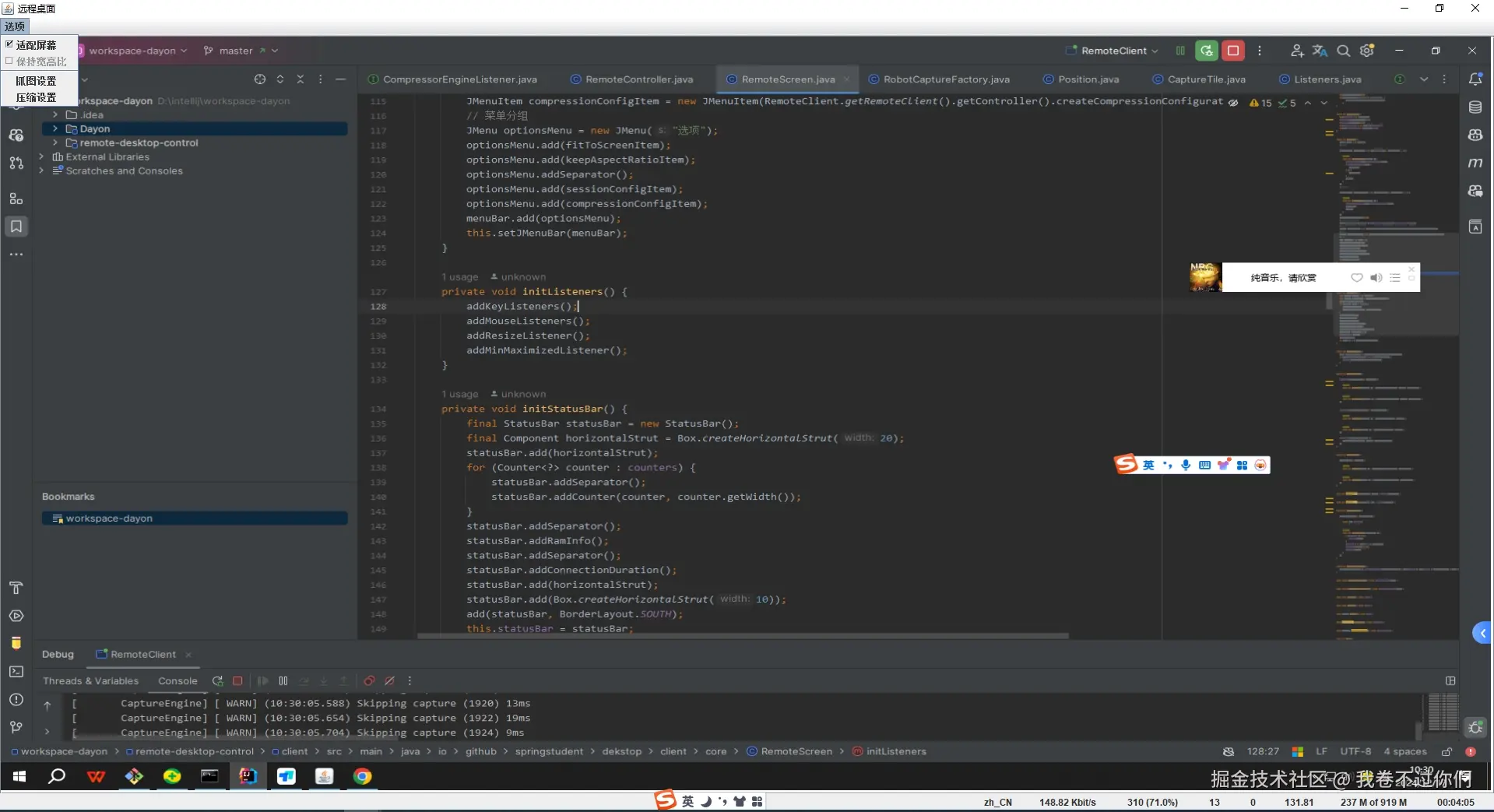Choose 压缩设置 from the options menu
The width and height of the screenshot is (1494, 812).
click(x=36, y=97)
